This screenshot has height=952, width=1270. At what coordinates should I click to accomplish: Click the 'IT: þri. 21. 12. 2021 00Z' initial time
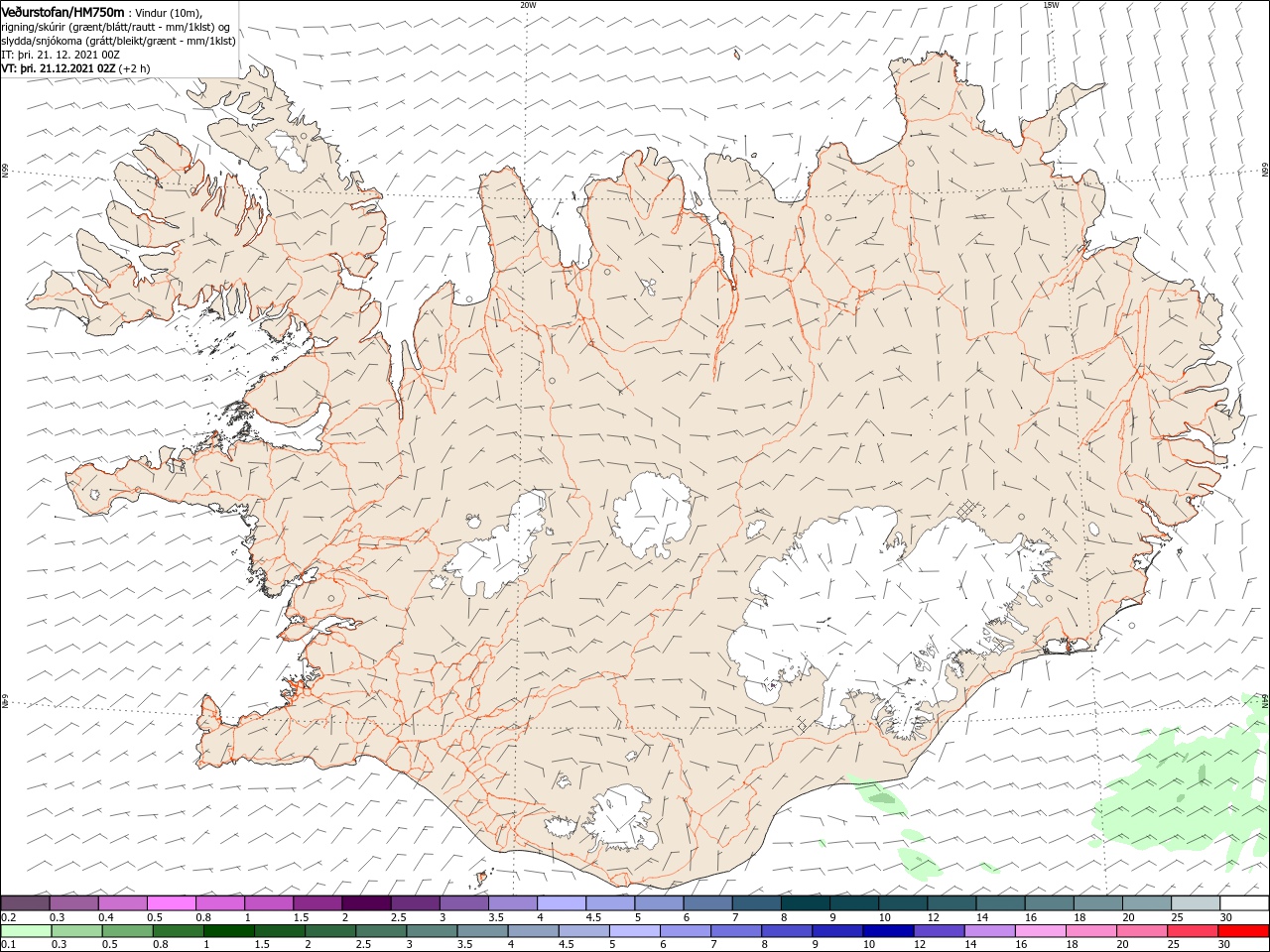pyautogui.click(x=60, y=55)
